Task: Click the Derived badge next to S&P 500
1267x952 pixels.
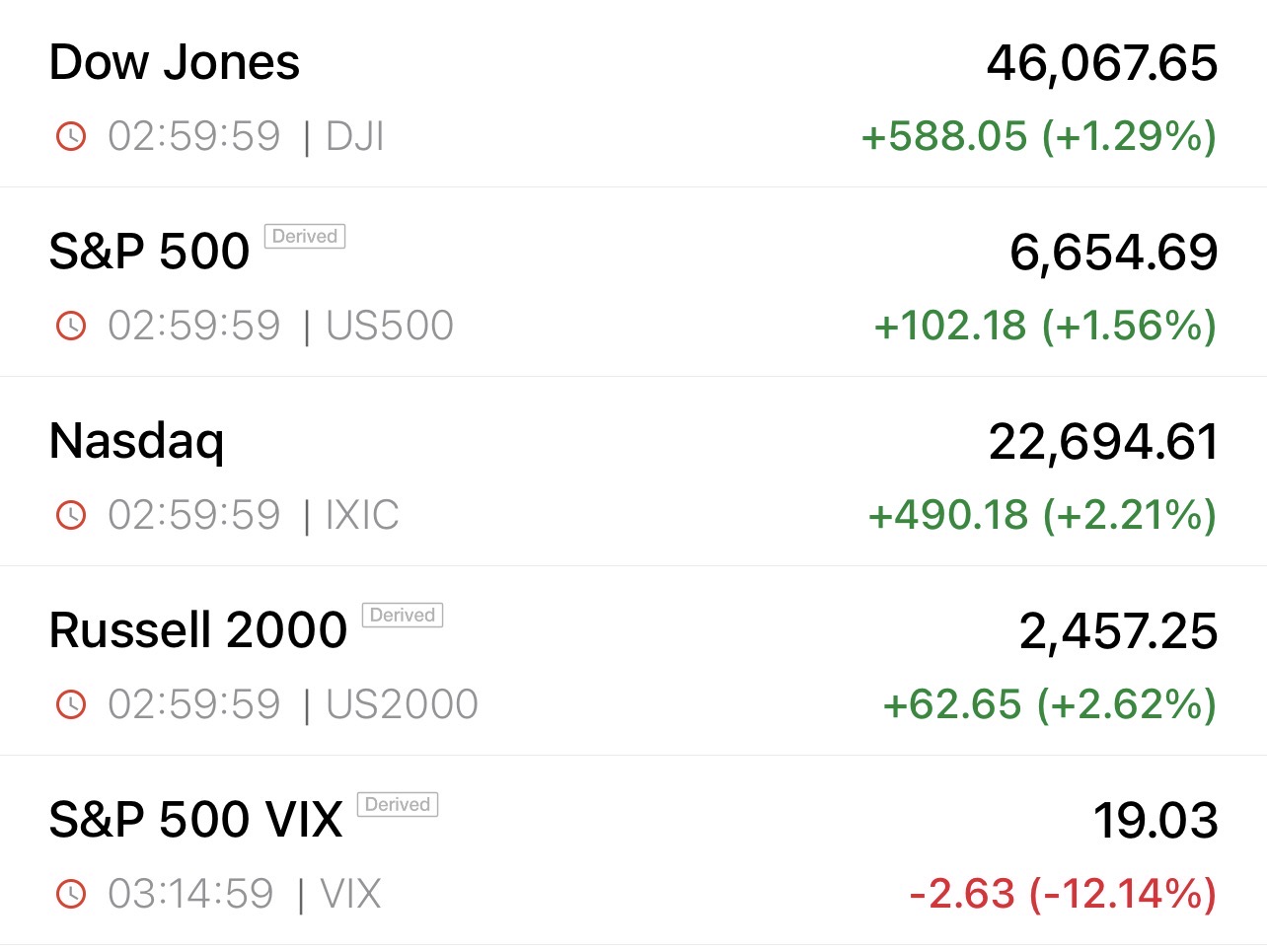Action: click(305, 237)
